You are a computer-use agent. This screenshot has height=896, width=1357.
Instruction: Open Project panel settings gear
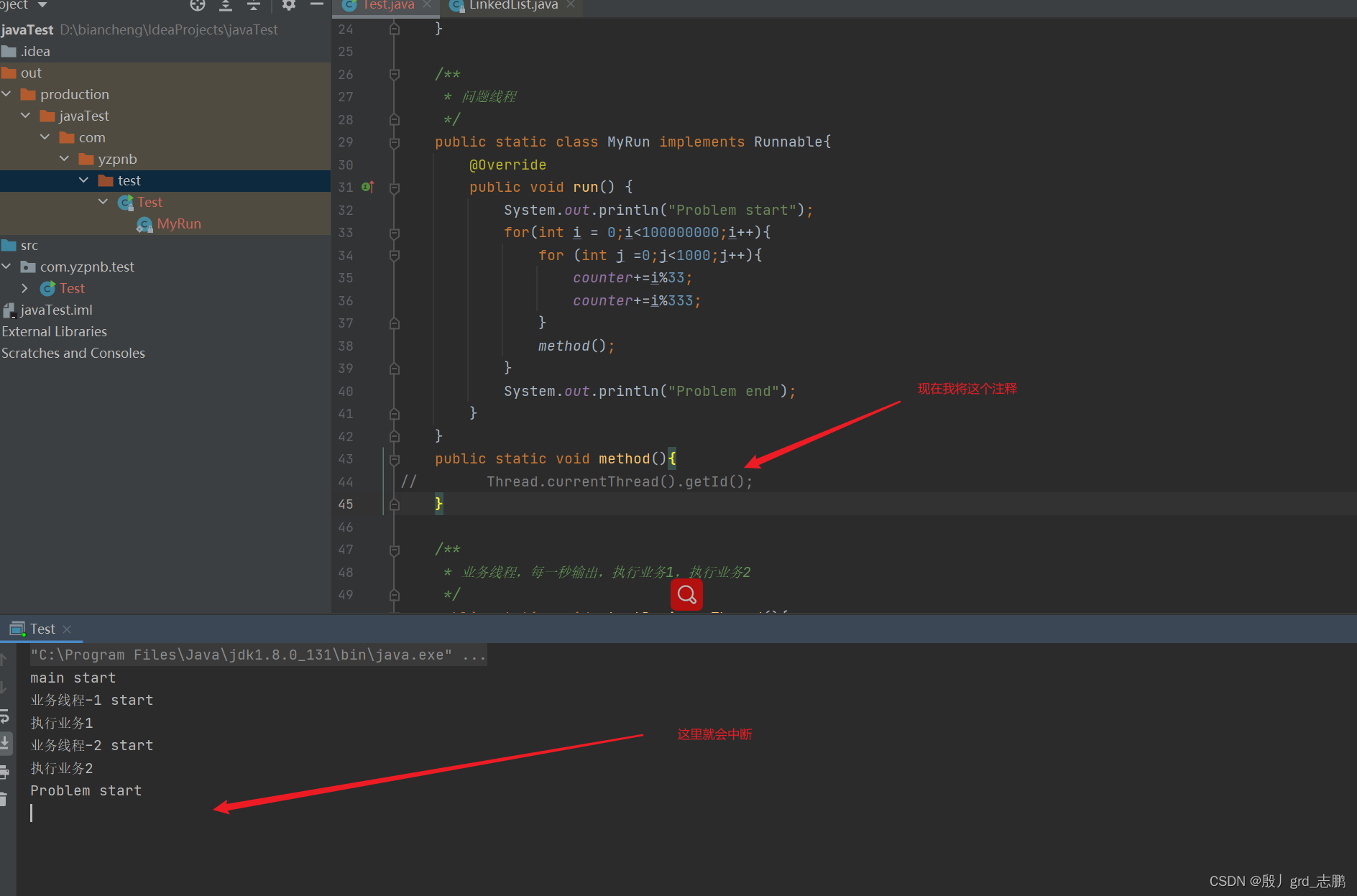click(x=289, y=5)
